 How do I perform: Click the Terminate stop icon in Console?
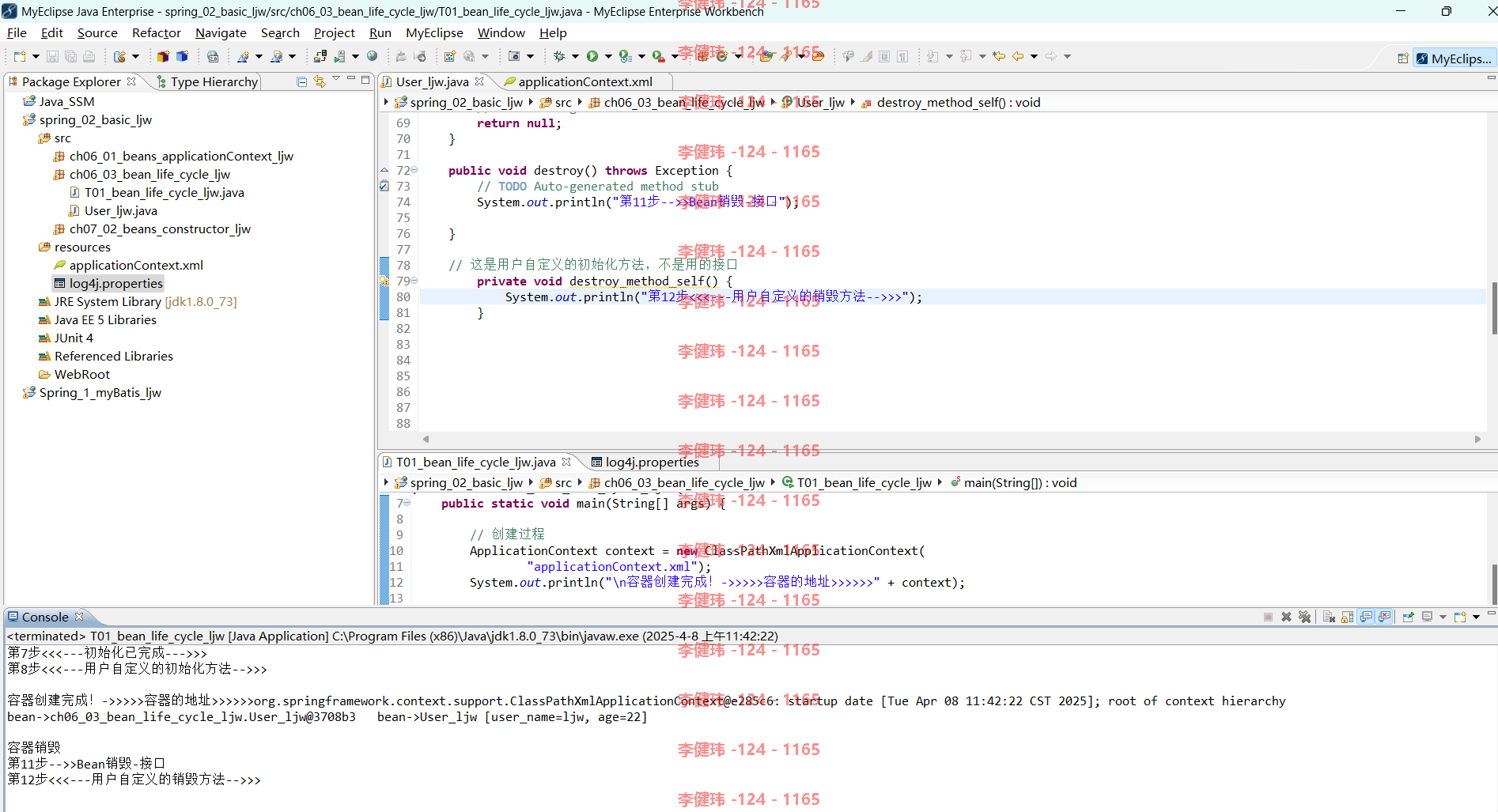click(x=1268, y=617)
